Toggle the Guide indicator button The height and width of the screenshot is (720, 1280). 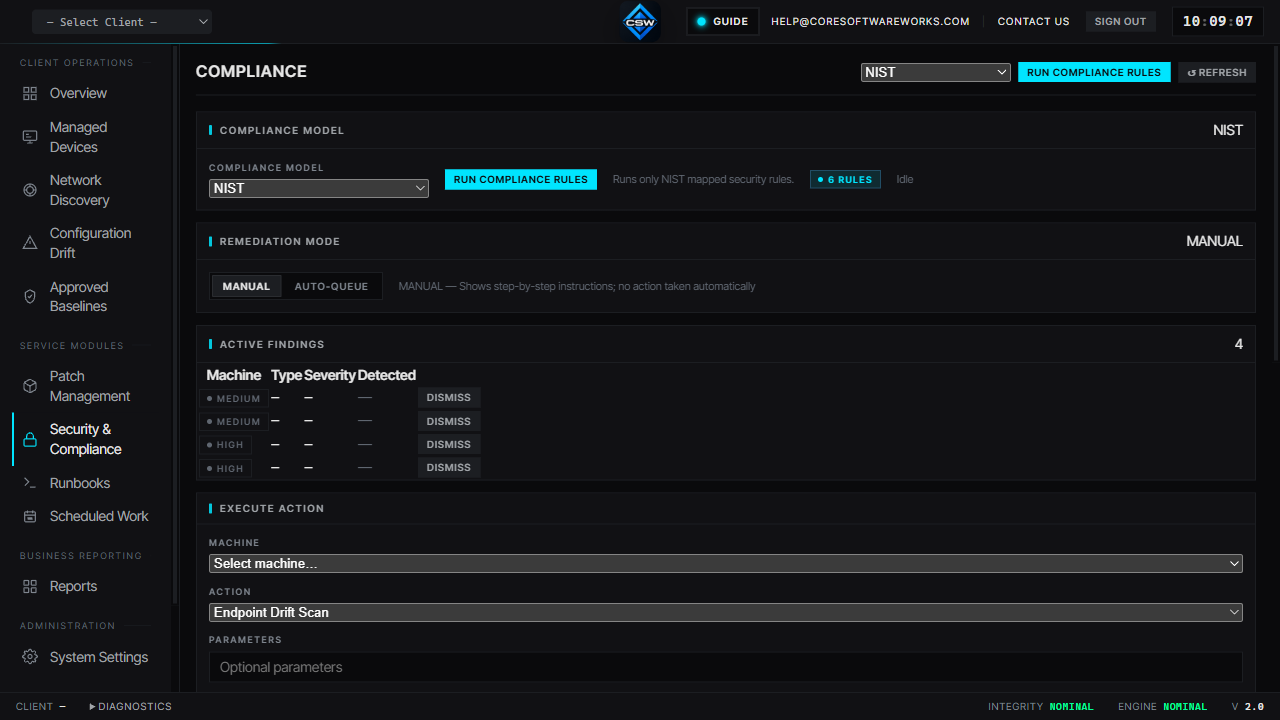723,21
